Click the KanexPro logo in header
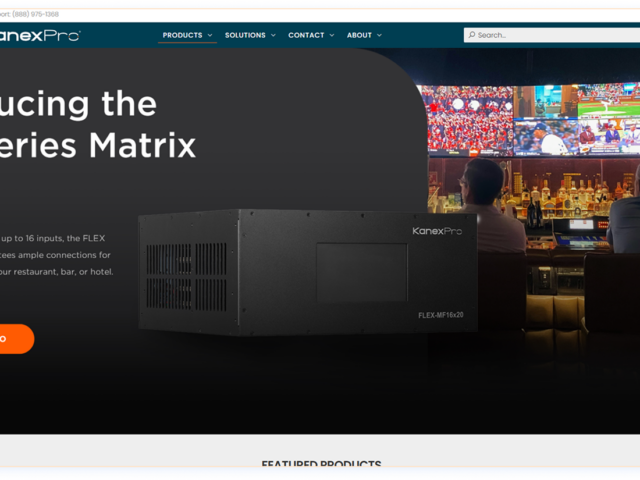The width and height of the screenshot is (640, 480). 40,36
